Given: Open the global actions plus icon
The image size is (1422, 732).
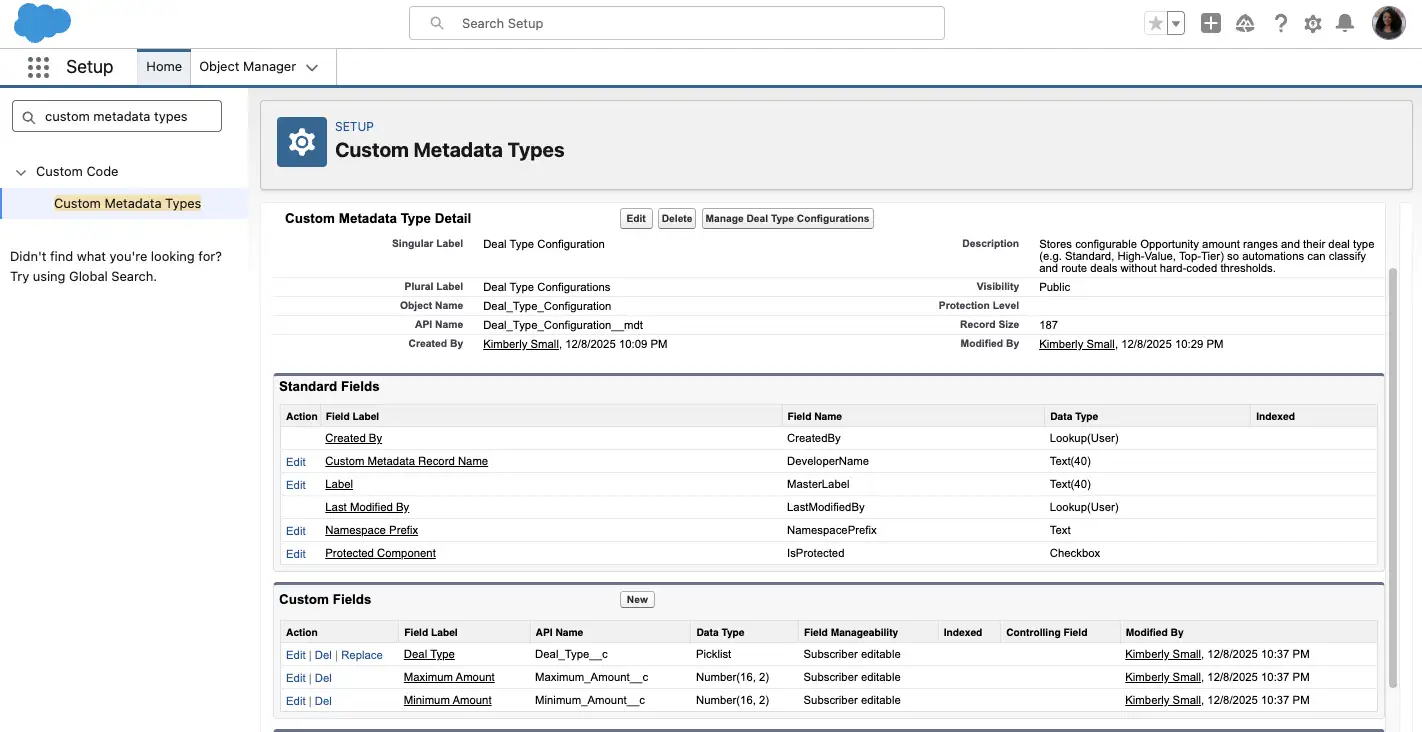Looking at the screenshot, I should (x=1211, y=24).
